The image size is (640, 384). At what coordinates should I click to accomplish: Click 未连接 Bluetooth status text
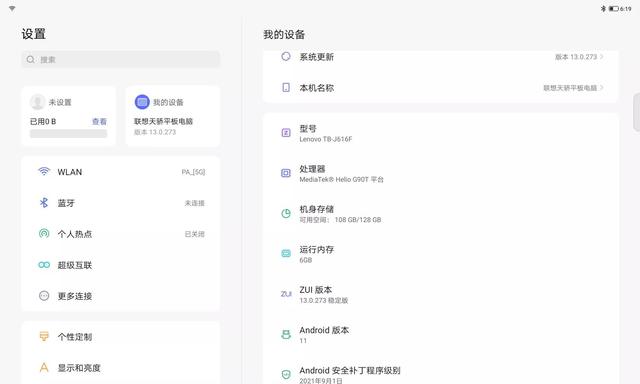195,203
